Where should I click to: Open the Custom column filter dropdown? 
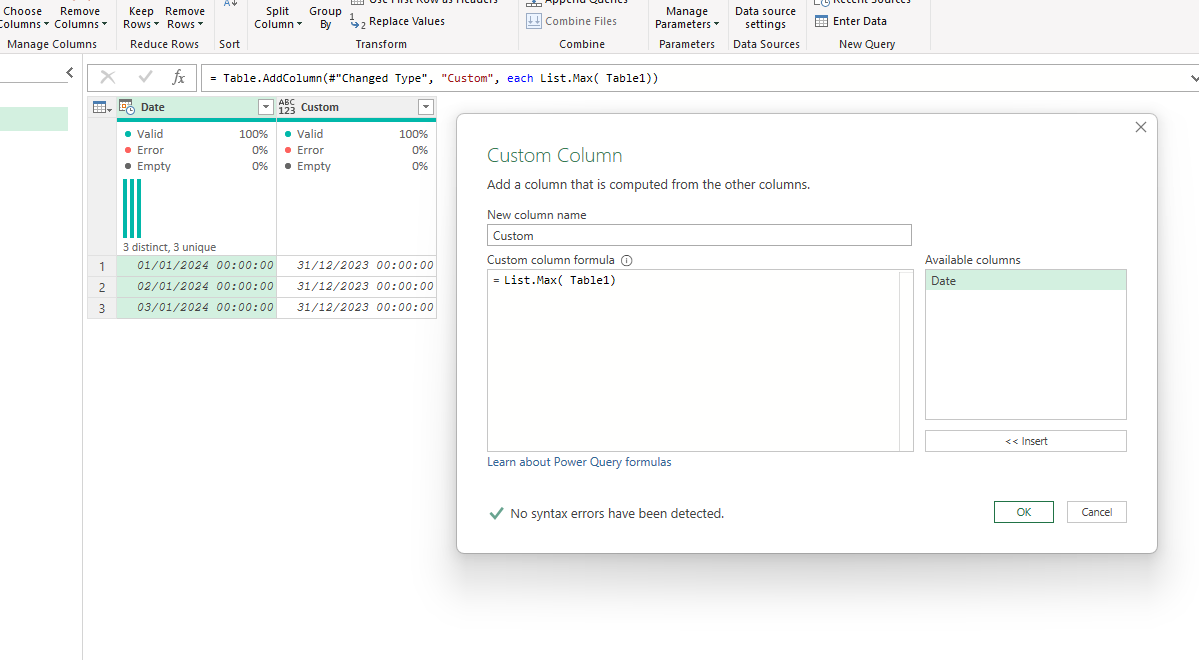click(426, 107)
